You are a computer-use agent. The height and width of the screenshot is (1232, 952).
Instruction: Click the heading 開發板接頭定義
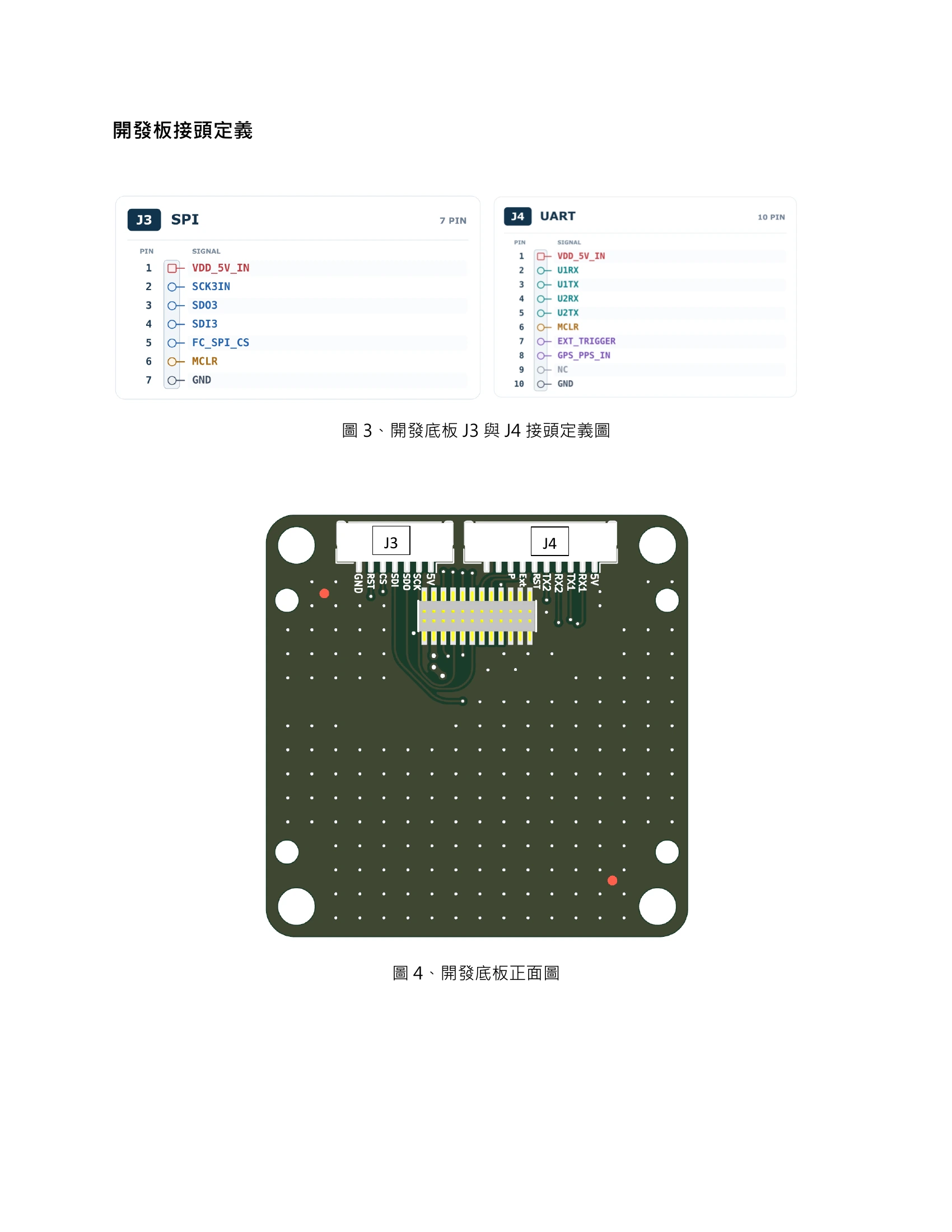tap(183, 130)
